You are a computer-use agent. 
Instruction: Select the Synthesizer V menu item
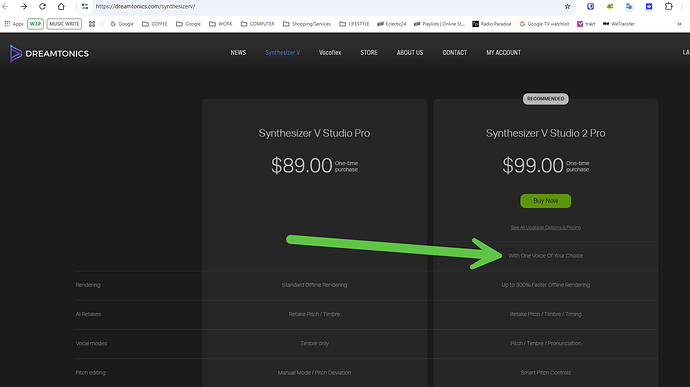tap(283, 53)
